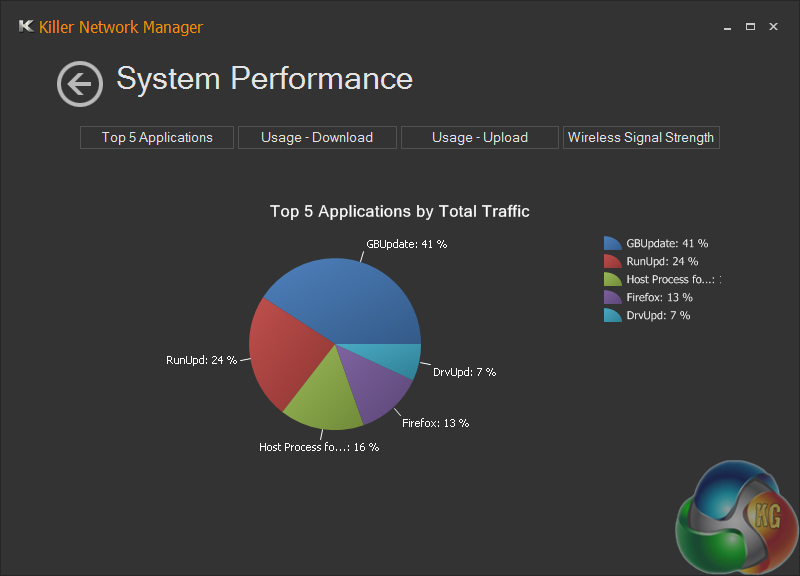This screenshot has height=576, width=800.
Task: Switch to Usage - Upload tab
Action: (480, 138)
